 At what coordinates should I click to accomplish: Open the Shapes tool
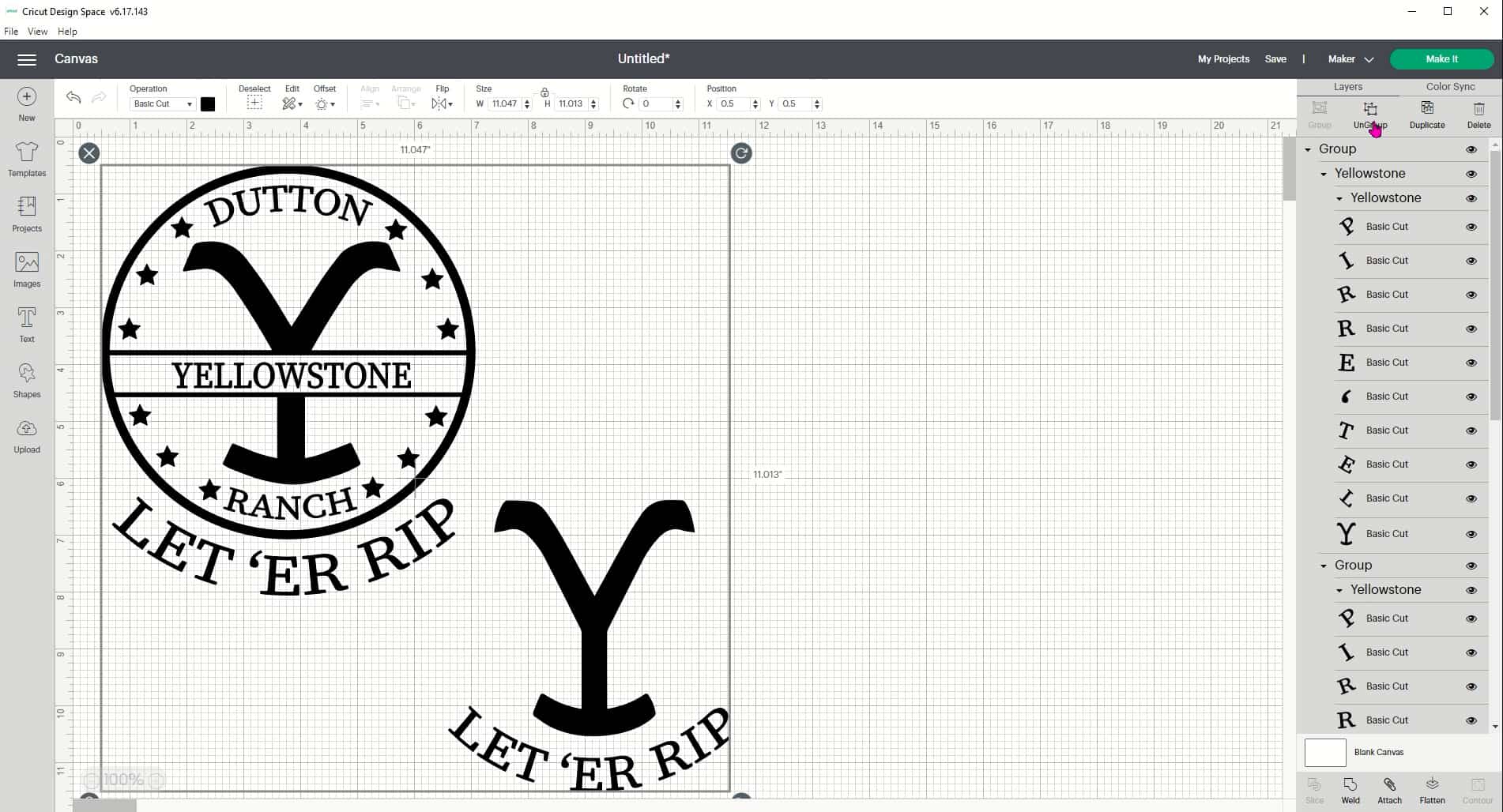tap(27, 380)
